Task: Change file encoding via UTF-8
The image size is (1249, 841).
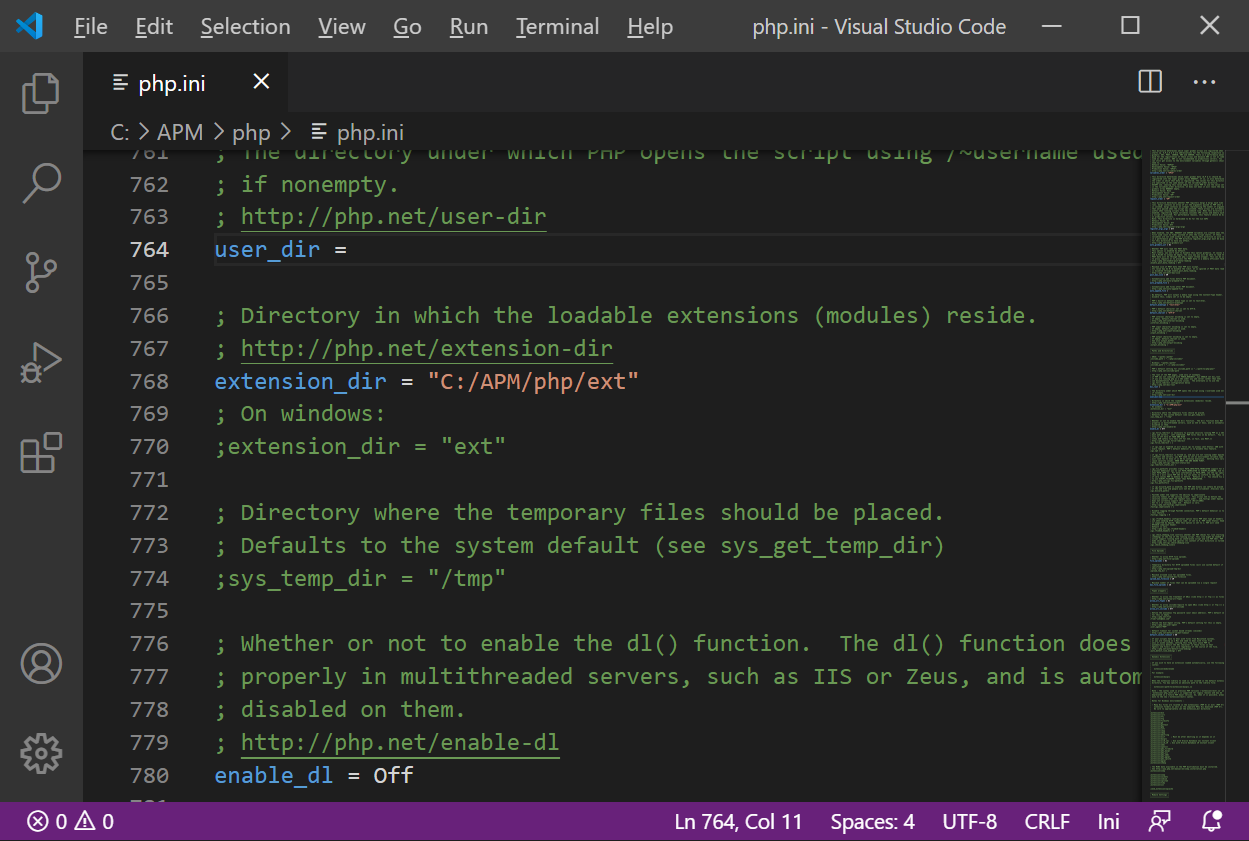Action: (x=969, y=822)
